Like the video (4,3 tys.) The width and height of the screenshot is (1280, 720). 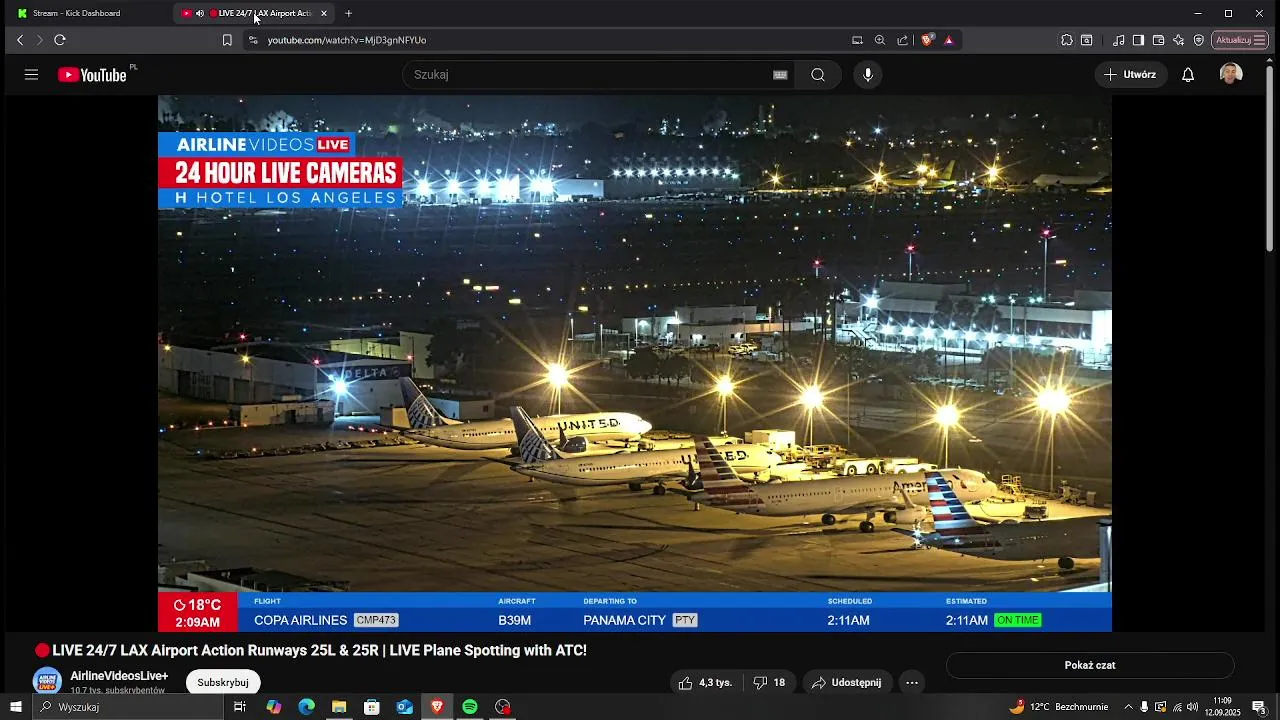706,682
